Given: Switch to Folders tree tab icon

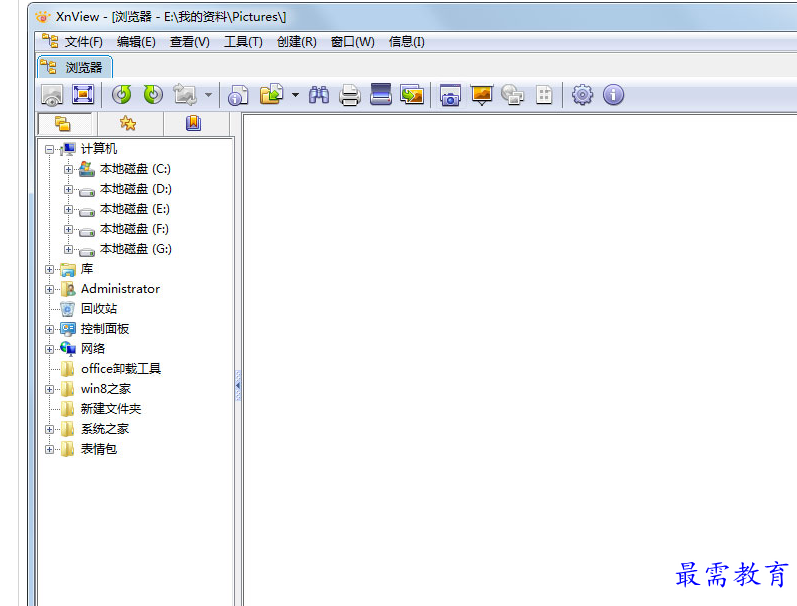Looking at the screenshot, I should click(x=63, y=124).
